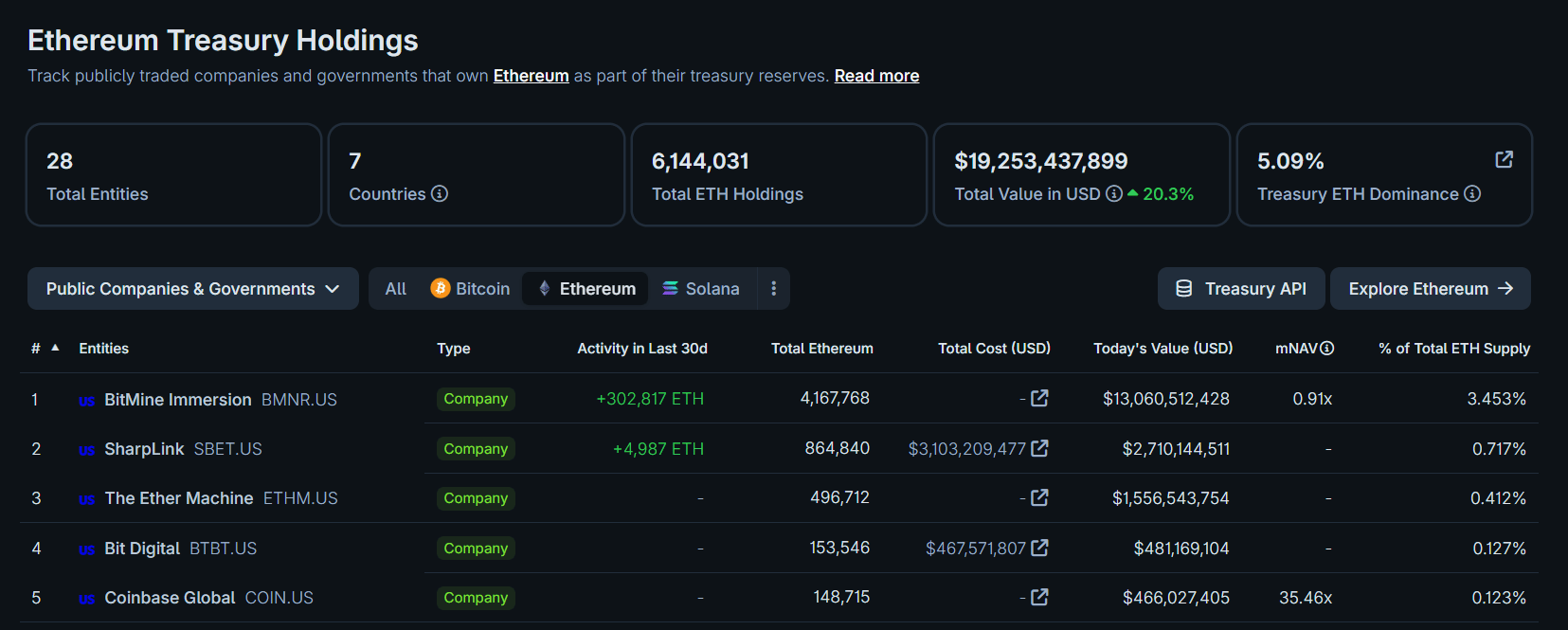Click the Treasury API button

pyautogui.click(x=1241, y=288)
